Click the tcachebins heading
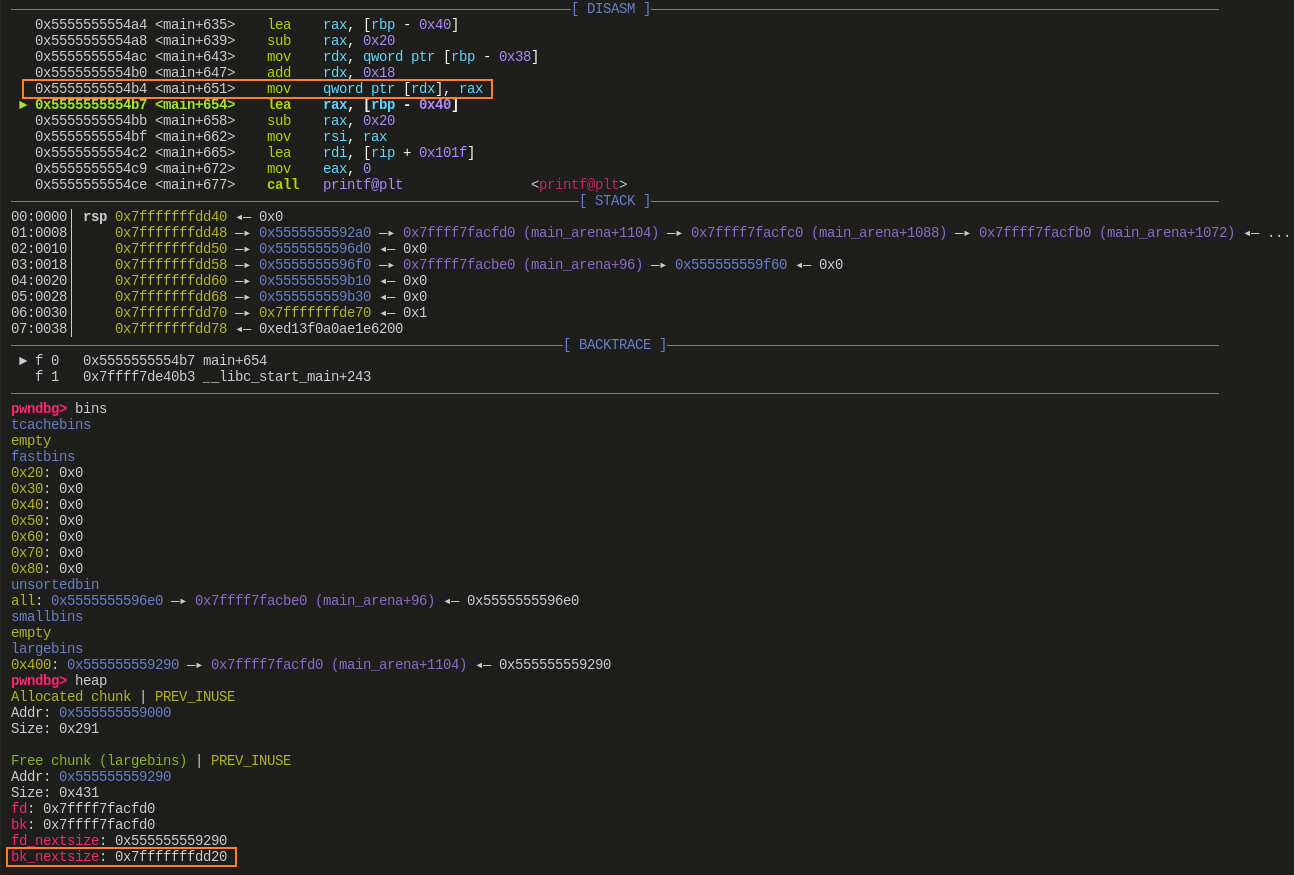 (x=51, y=425)
